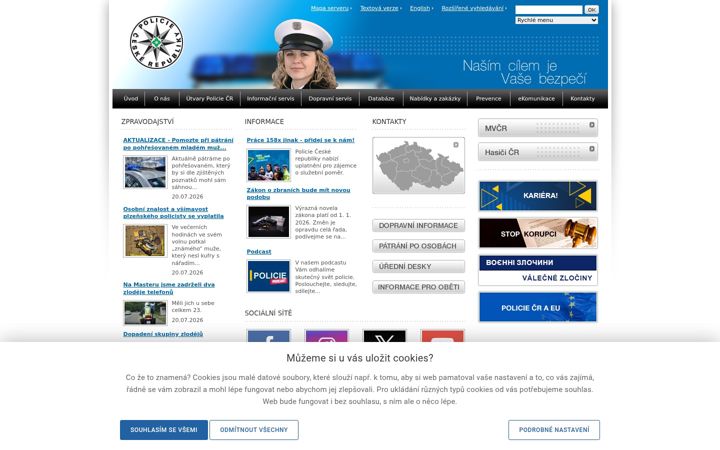Open the Facebook social media icon

[x=269, y=336]
